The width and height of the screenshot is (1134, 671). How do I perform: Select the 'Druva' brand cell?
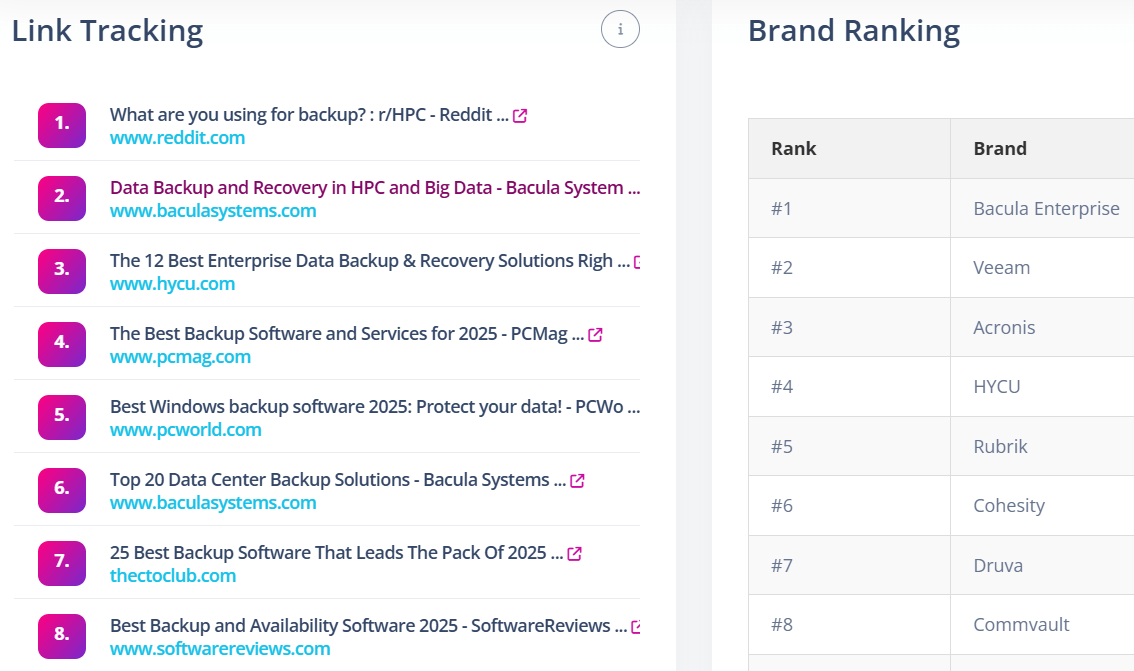(1042, 565)
